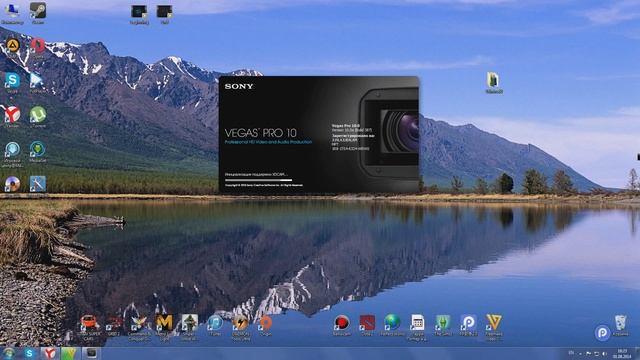Launch the Sniper Ghost Warrior shortcut
Image resolution: width=640 pixels, height=360 pixels.
189,327
